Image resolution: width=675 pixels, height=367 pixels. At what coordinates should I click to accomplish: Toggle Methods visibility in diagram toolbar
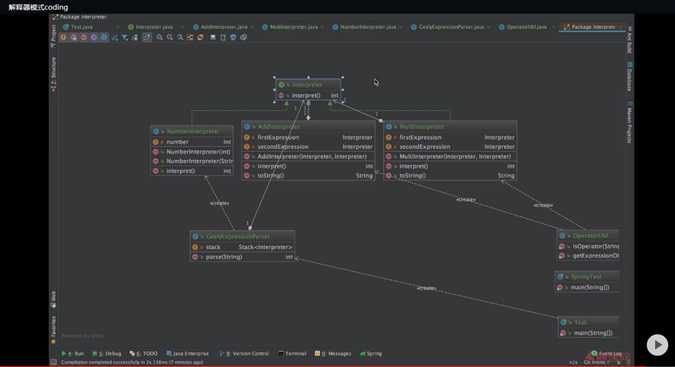84,37
